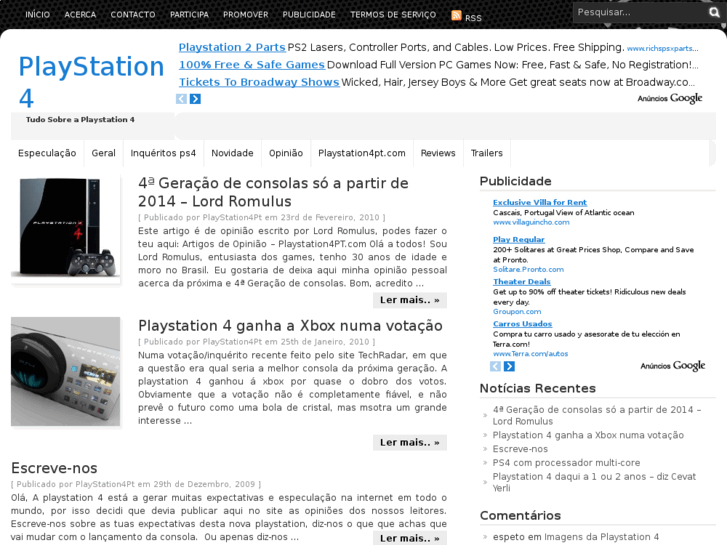
Task: Click Ler mais under the Lord Romulus article
Action: point(410,300)
